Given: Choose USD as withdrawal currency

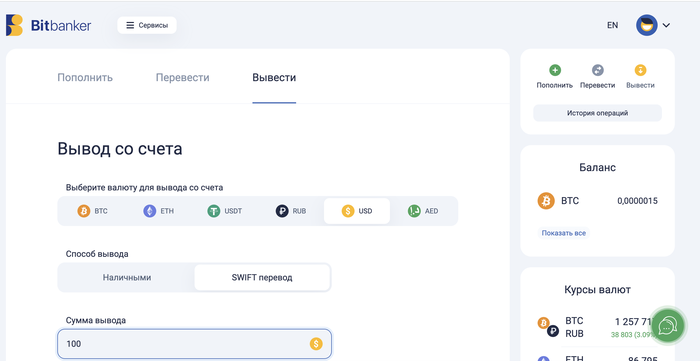Looking at the screenshot, I should tap(357, 211).
